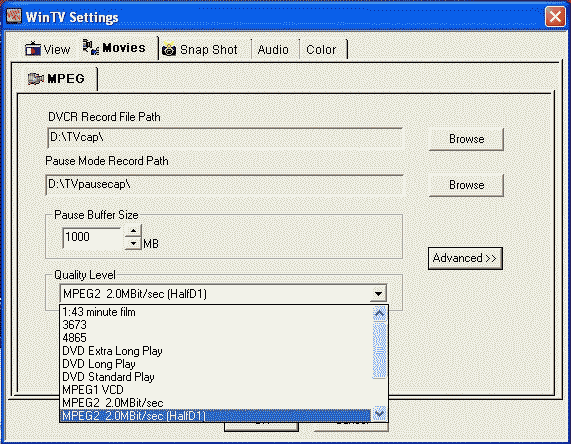Select '1:43 minute film' quality option
571x444 pixels.
216,312
